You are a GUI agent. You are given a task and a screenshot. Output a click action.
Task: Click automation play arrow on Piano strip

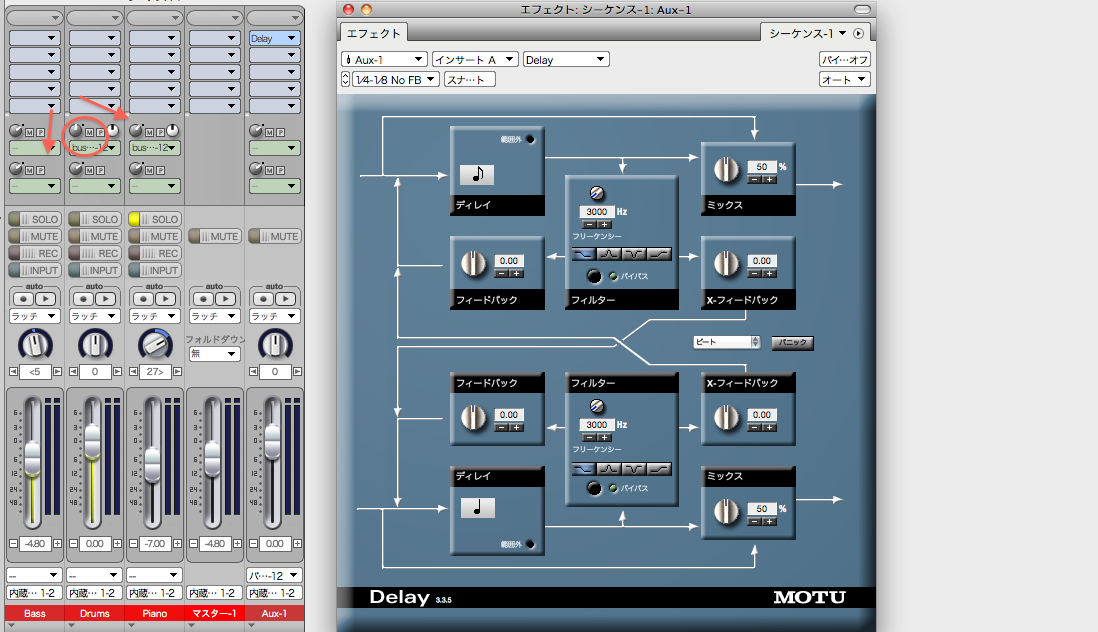(165, 299)
